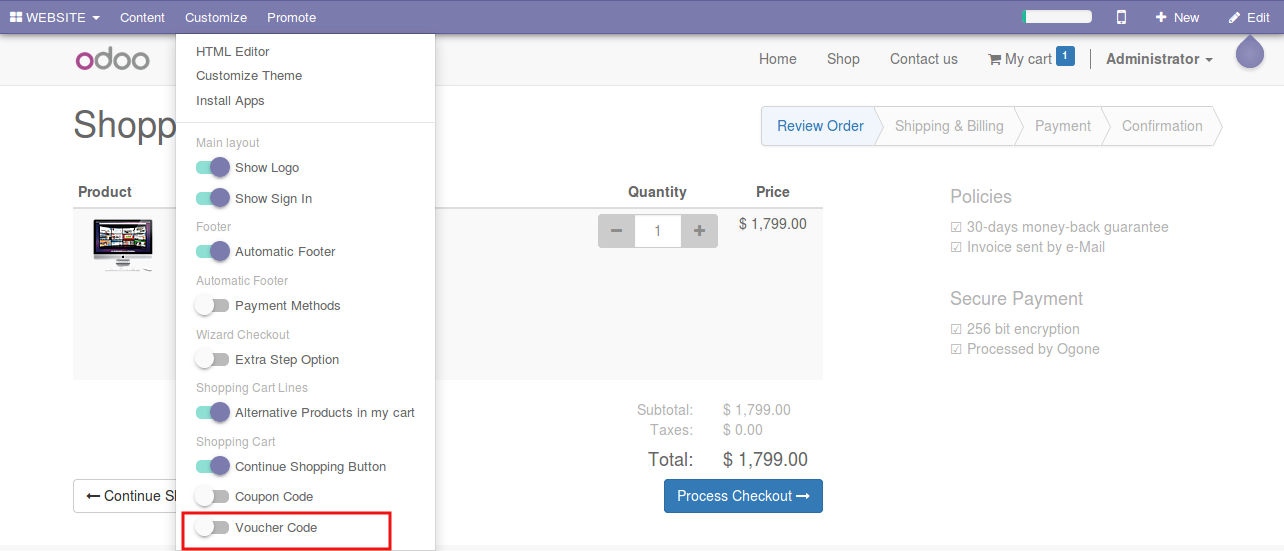Image resolution: width=1284 pixels, height=551 pixels.
Task: Open the Contact us link
Action: [923, 59]
